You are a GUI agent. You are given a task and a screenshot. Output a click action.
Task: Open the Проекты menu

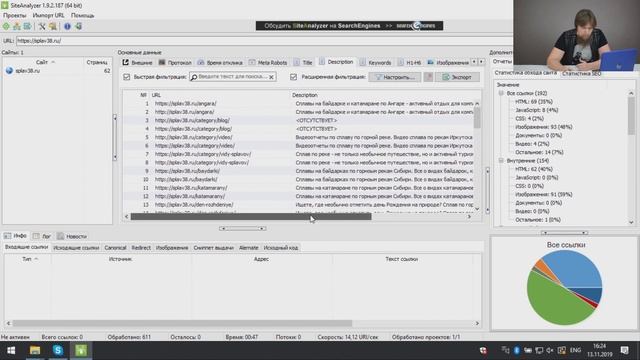point(14,16)
